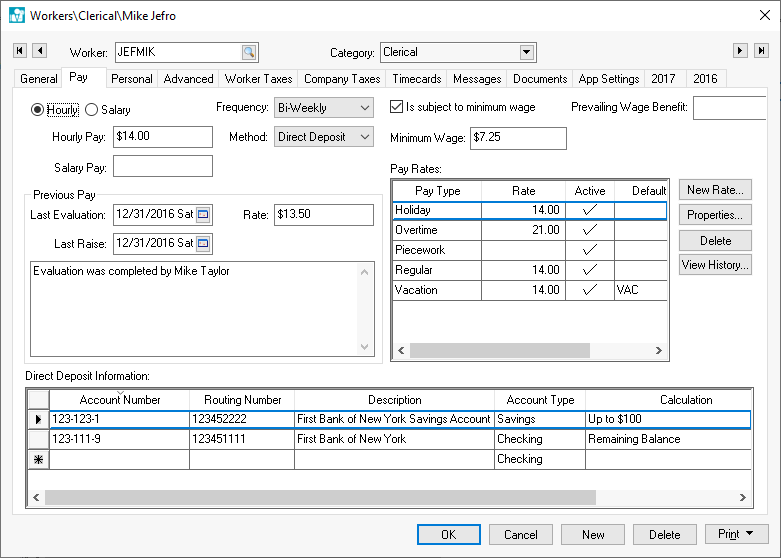Go to the last worker record

point(761,51)
